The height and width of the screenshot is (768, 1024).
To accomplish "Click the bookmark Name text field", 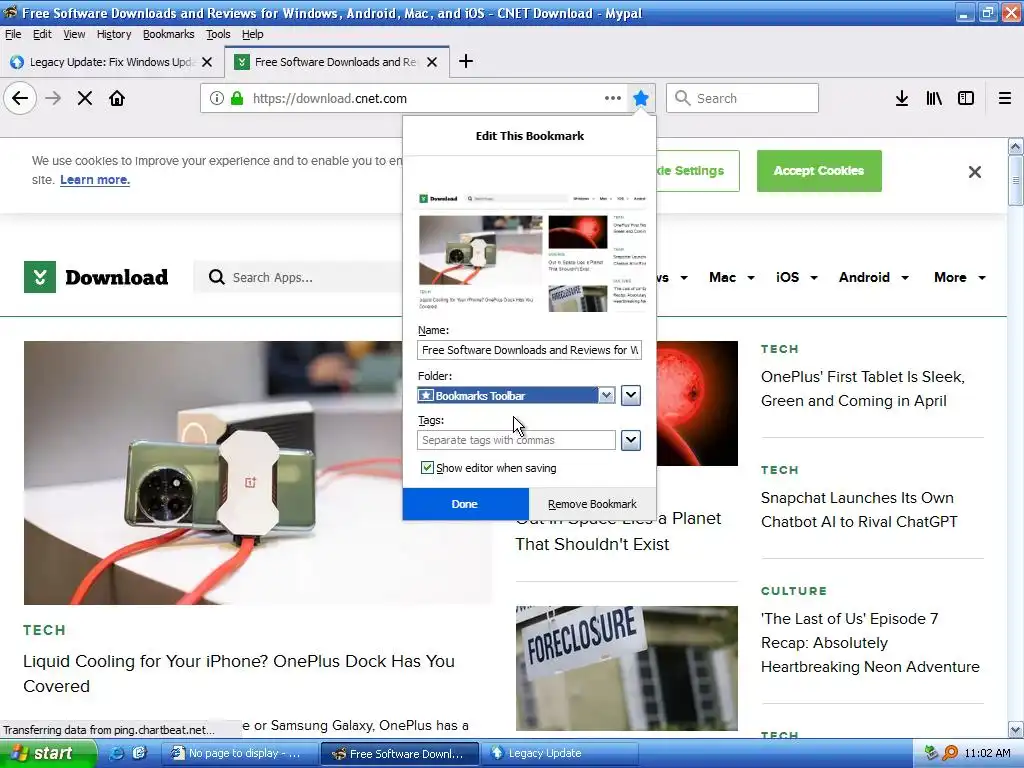I will [x=530, y=350].
